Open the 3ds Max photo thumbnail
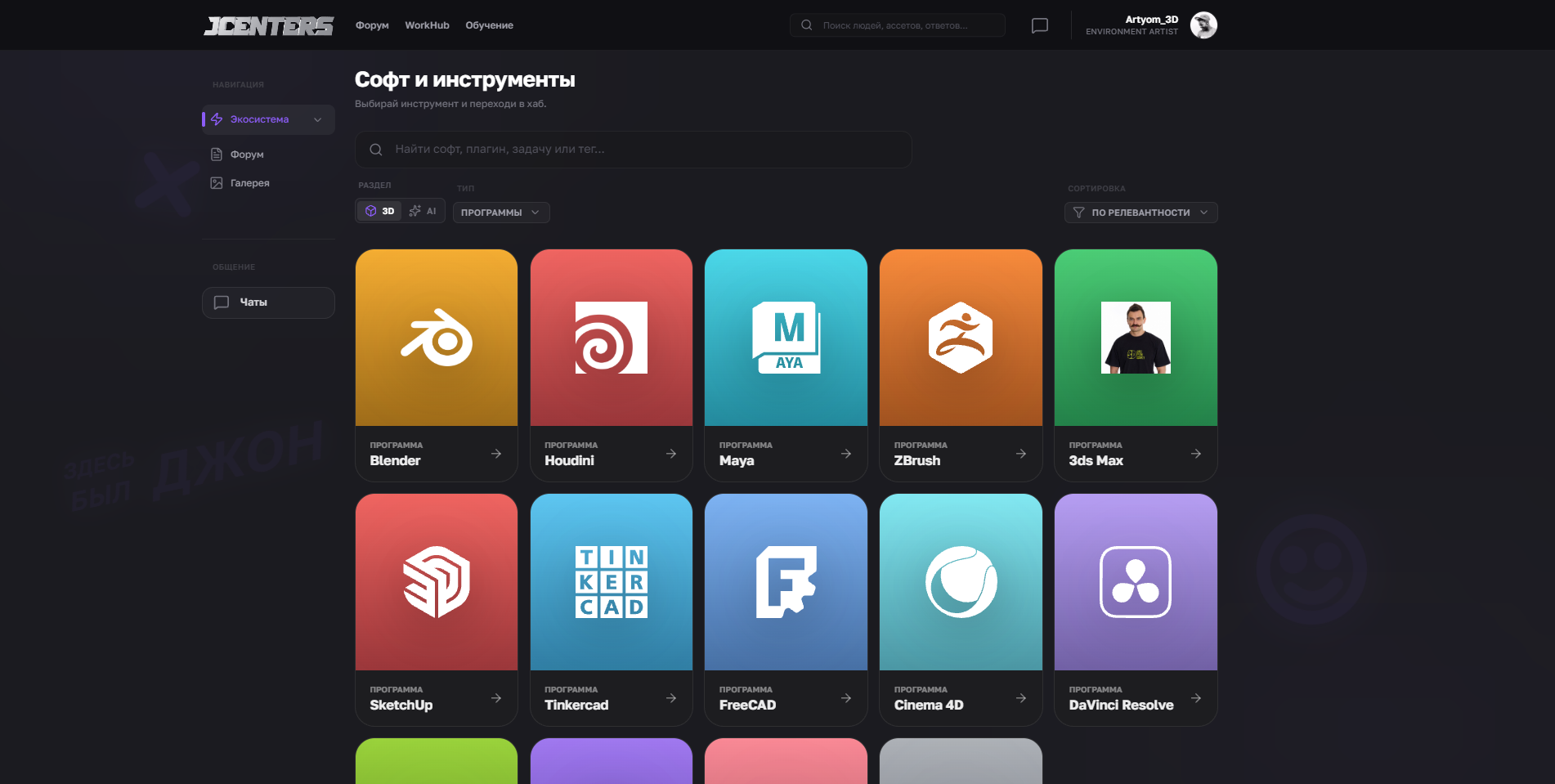 (x=1136, y=338)
